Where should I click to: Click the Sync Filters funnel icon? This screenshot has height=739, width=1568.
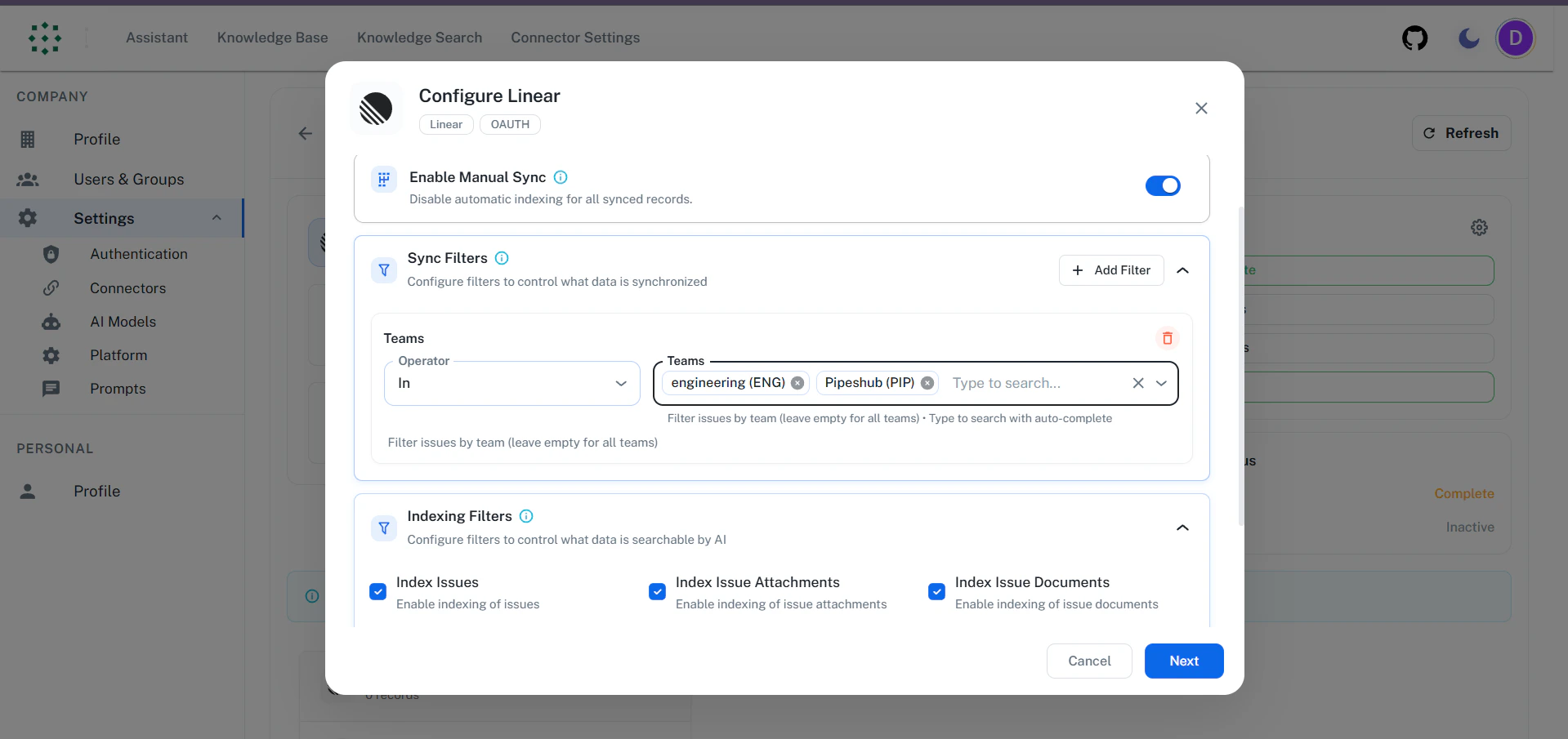(383, 269)
